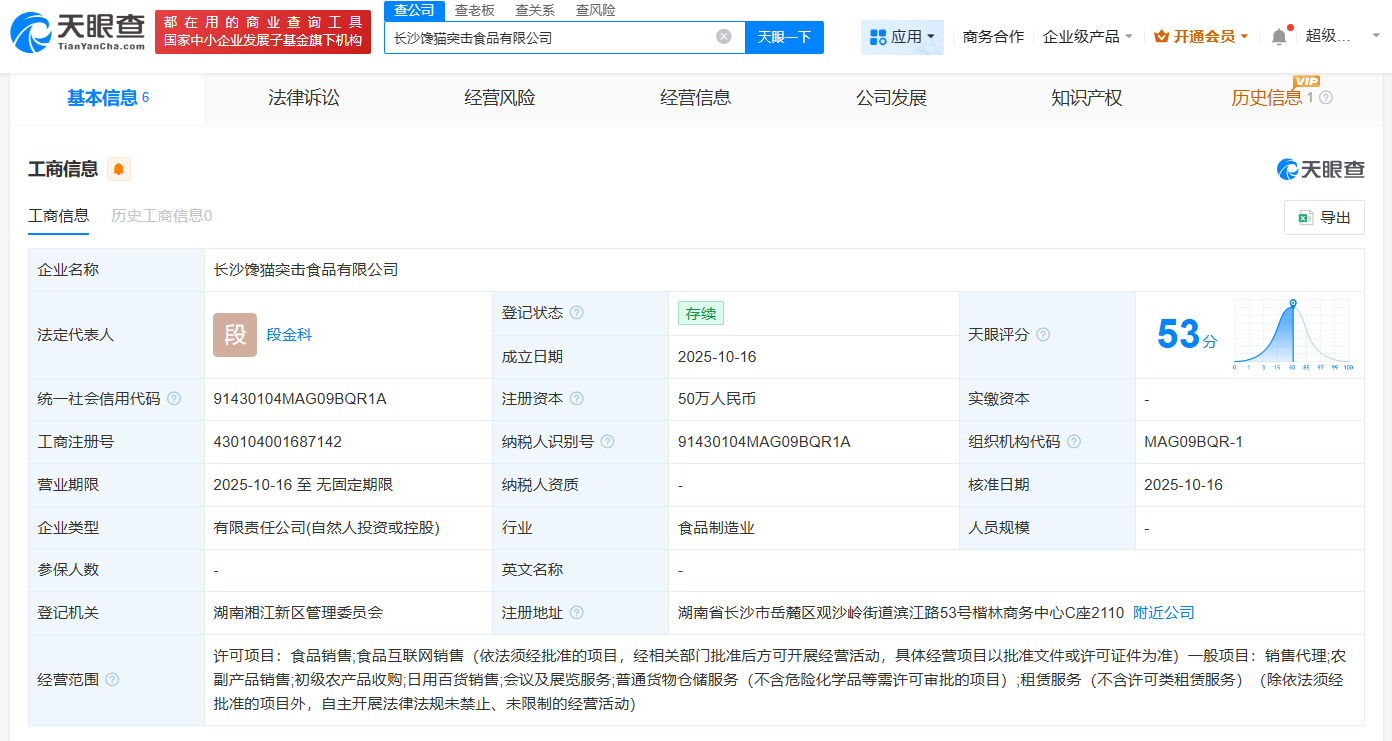This screenshot has height=741, width=1392.
Task: Click the 导出 export button
Action: click(1324, 217)
